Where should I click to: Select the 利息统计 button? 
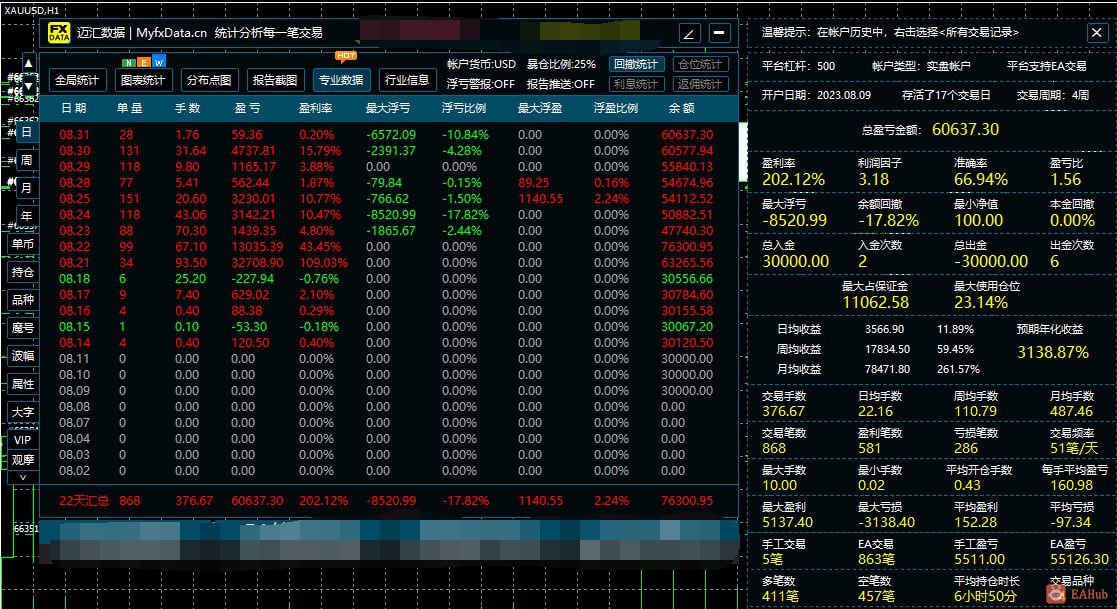click(636, 84)
